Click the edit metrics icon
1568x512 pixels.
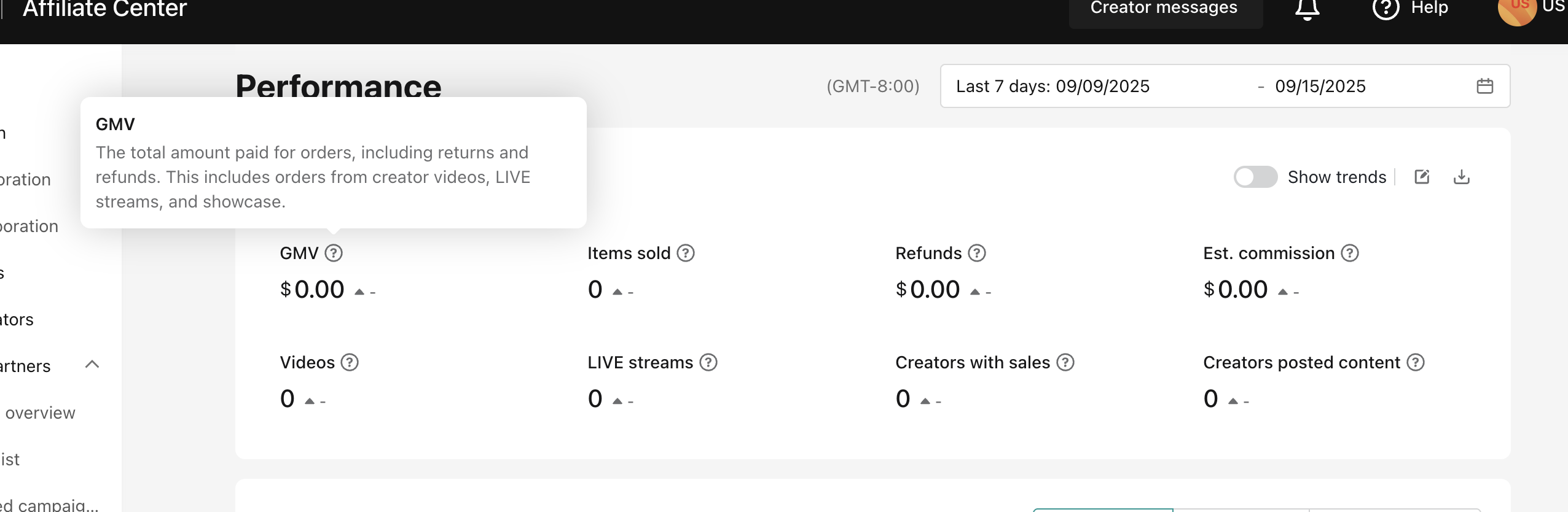(x=1422, y=177)
